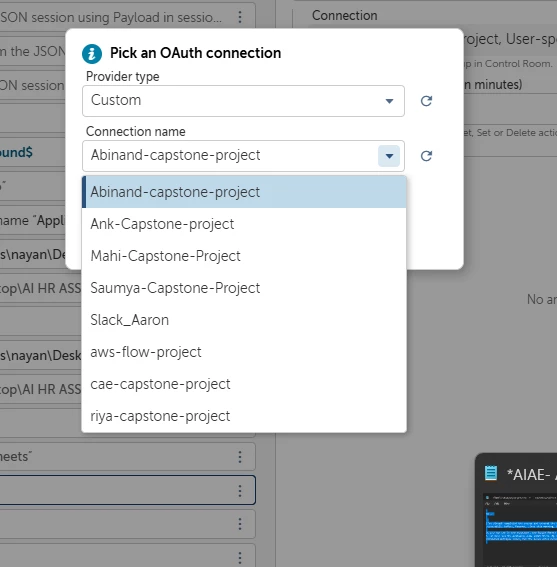Click the notepad icon in AIAE preview
This screenshot has width=557, height=567.
click(491, 473)
